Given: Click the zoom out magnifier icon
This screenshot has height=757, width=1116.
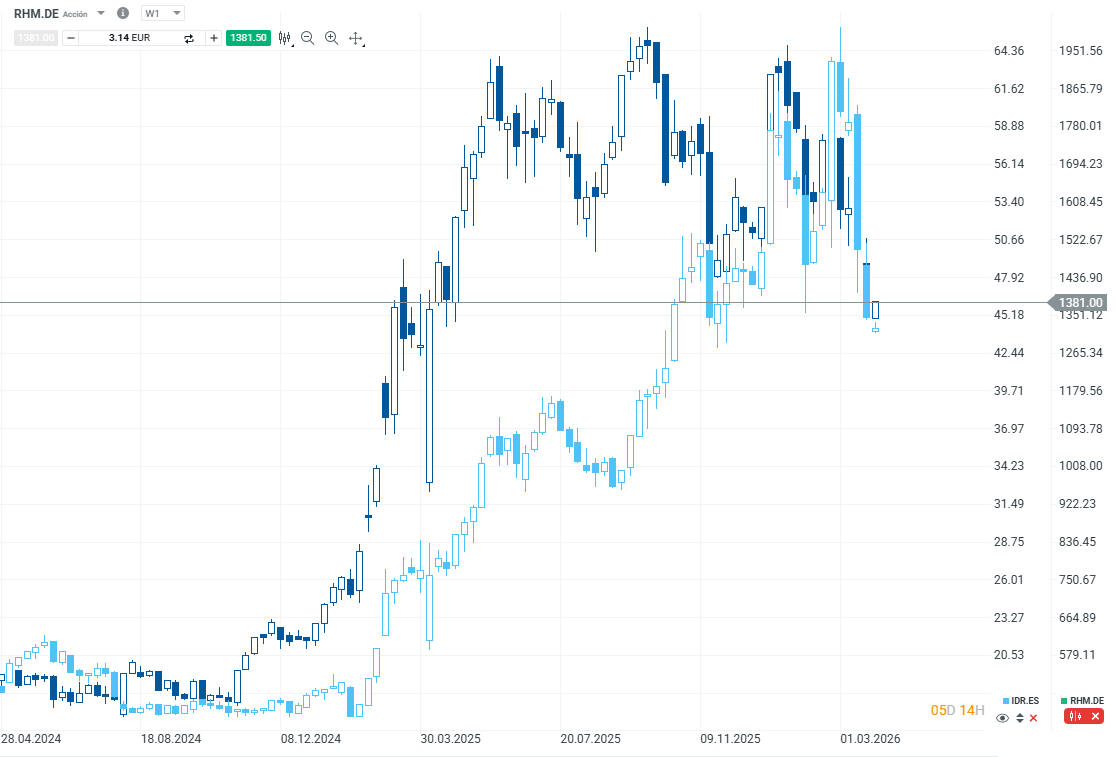Looking at the screenshot, I should coord(308,38).
